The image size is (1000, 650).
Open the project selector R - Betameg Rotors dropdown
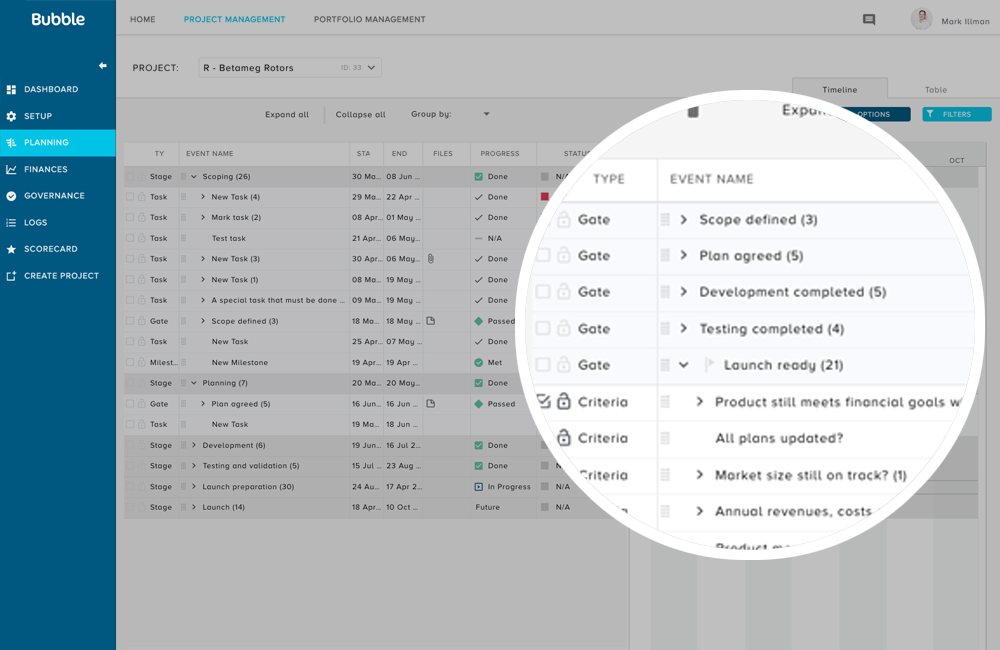tap(290, 68)
